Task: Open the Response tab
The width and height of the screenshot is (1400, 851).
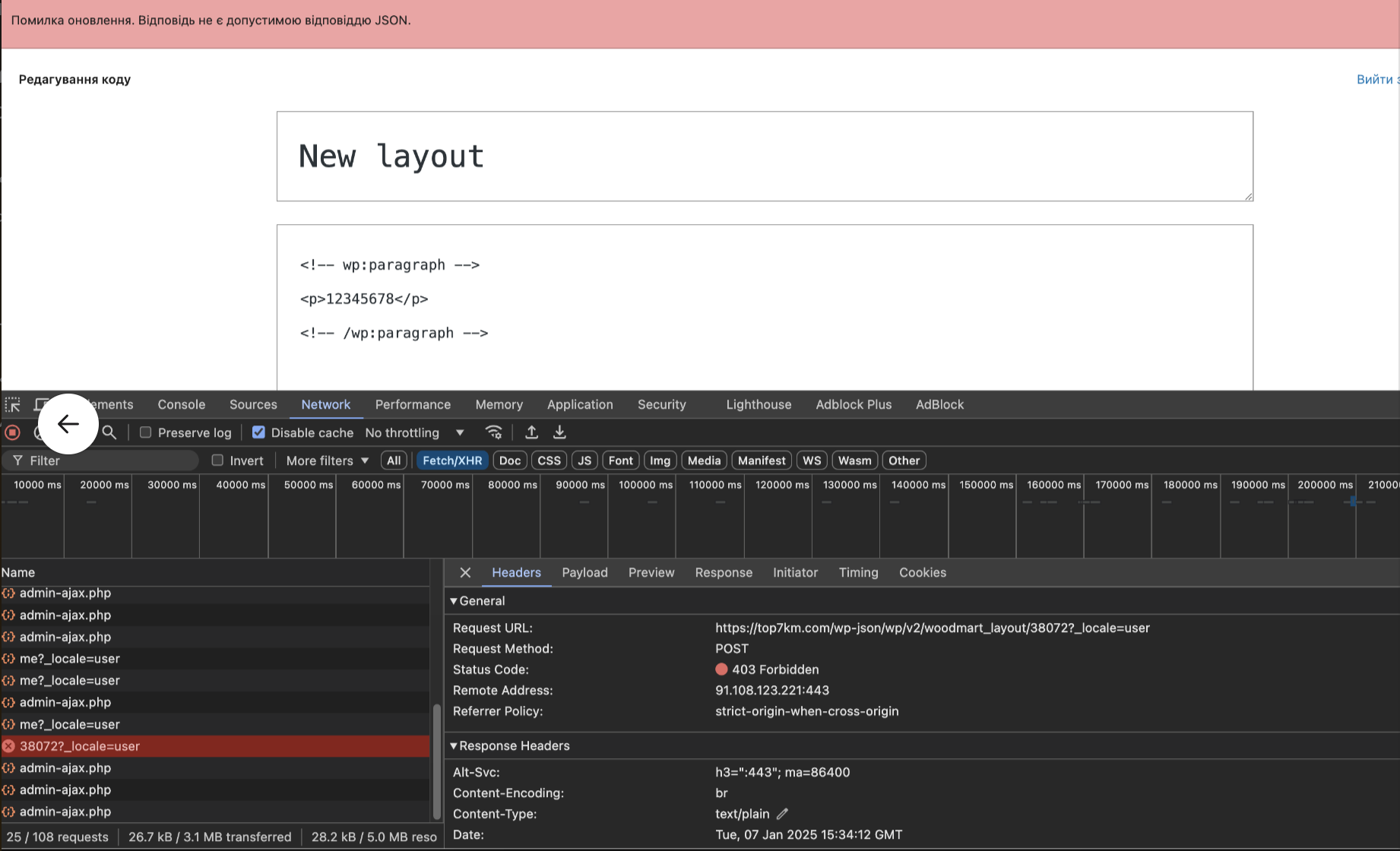Action: (724, 573)
